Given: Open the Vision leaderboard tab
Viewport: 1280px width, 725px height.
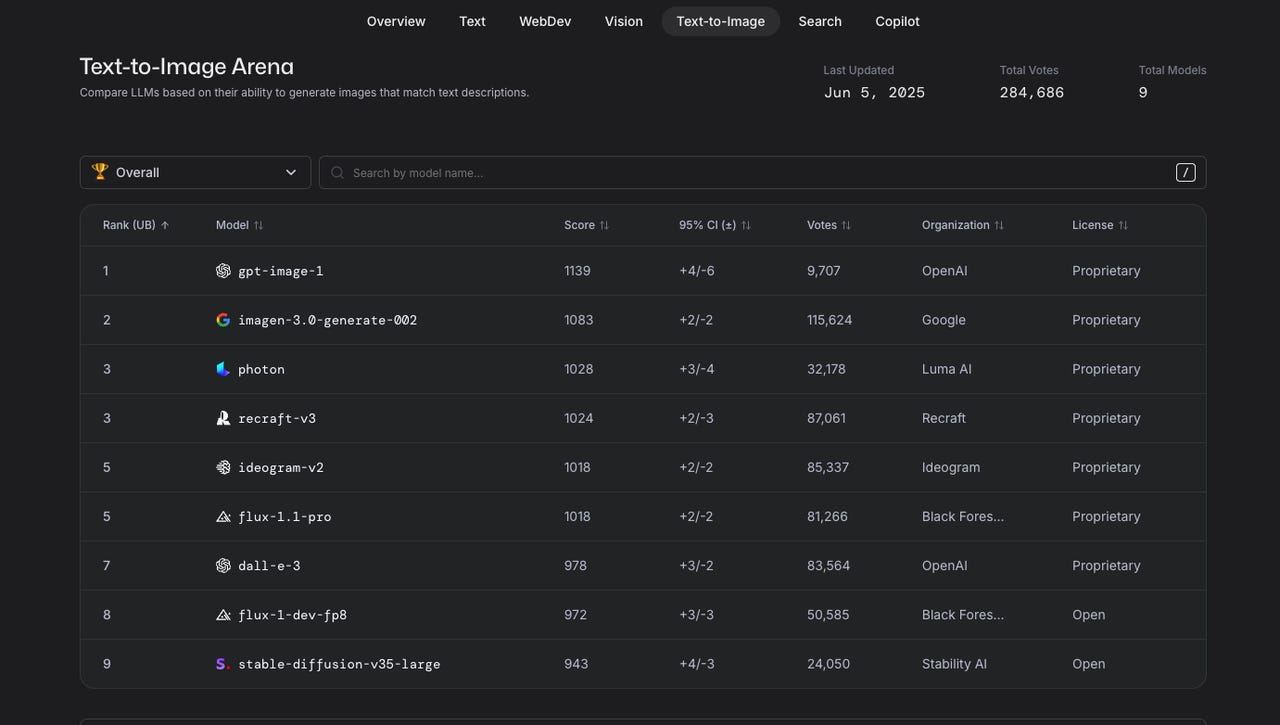Looking at the screenshot, I should click(624, 21).
